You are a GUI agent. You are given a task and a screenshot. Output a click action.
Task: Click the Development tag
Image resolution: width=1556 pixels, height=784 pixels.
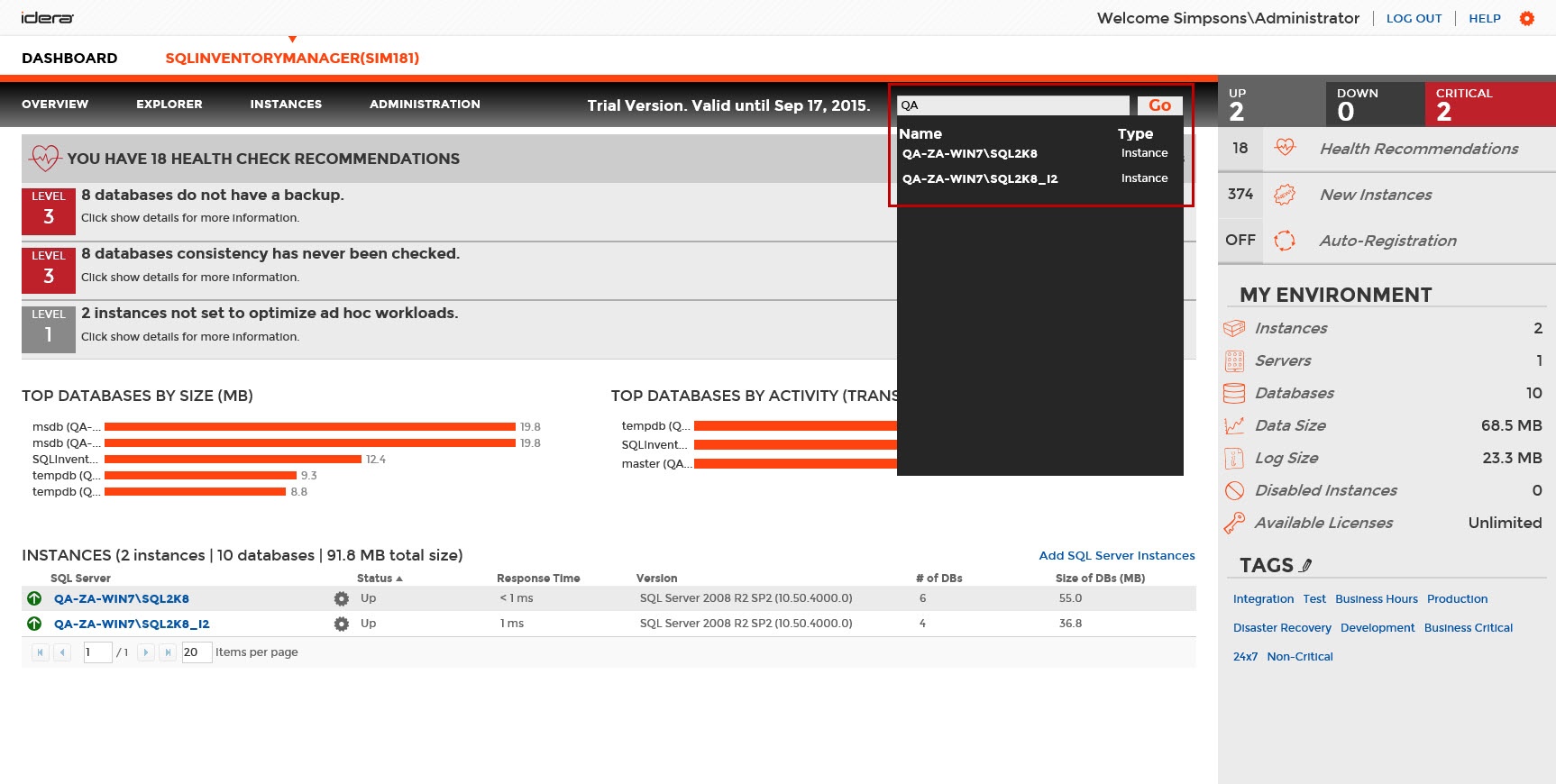pos(1378,628)
